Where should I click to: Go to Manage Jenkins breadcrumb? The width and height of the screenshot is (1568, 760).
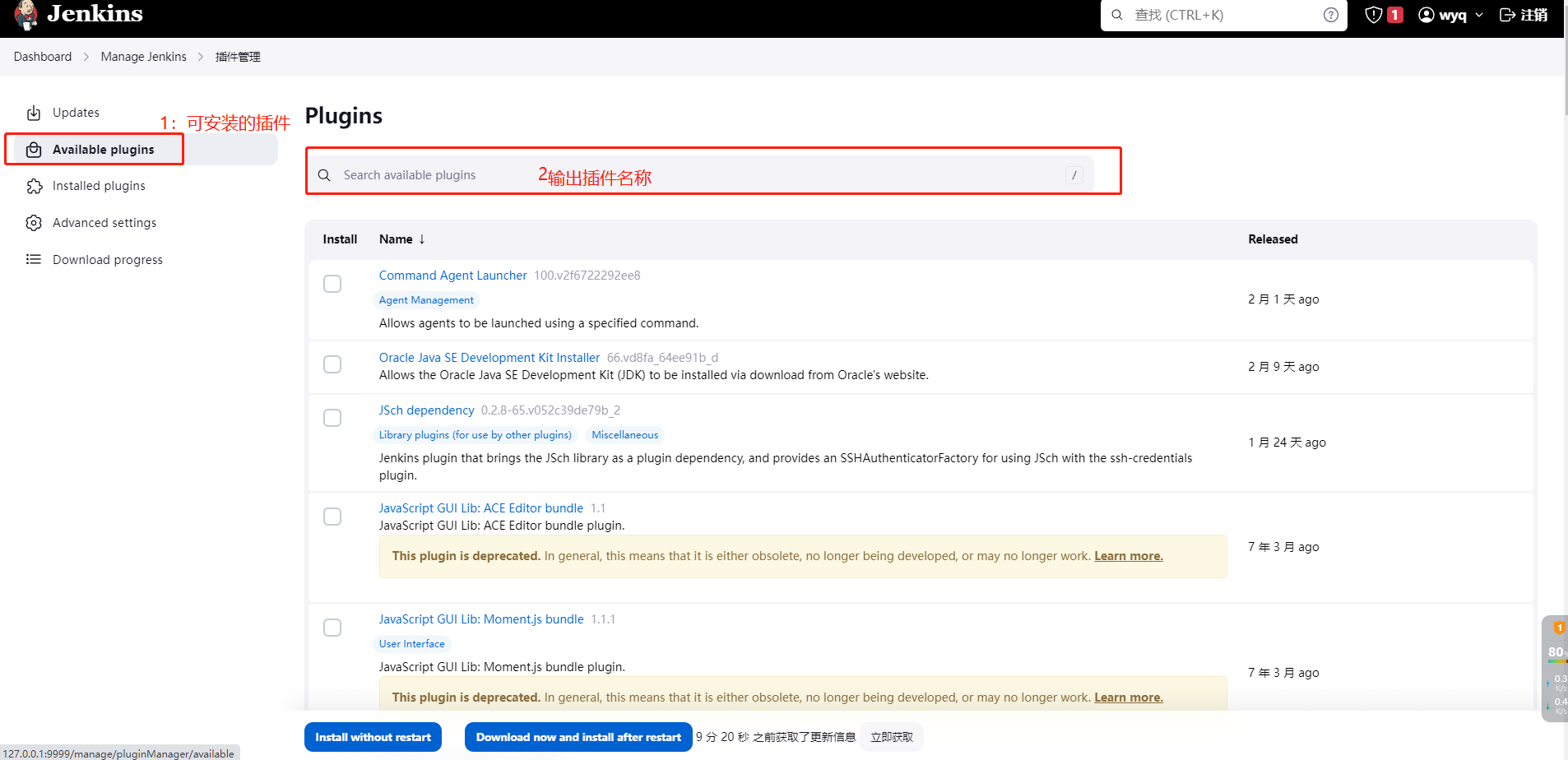144,57
